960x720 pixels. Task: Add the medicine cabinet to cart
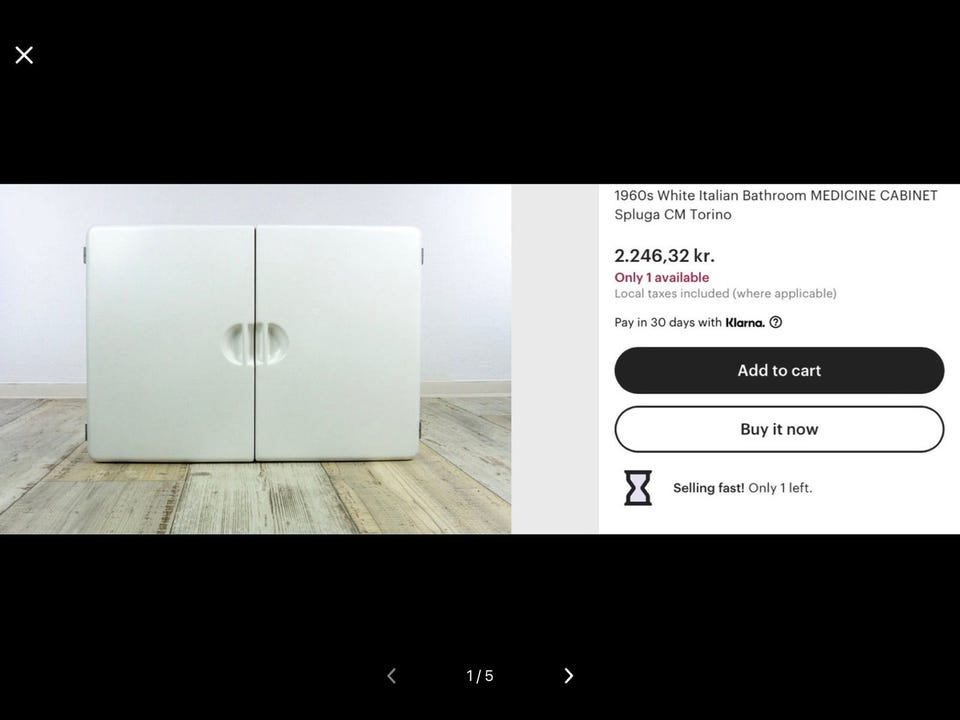779,370
